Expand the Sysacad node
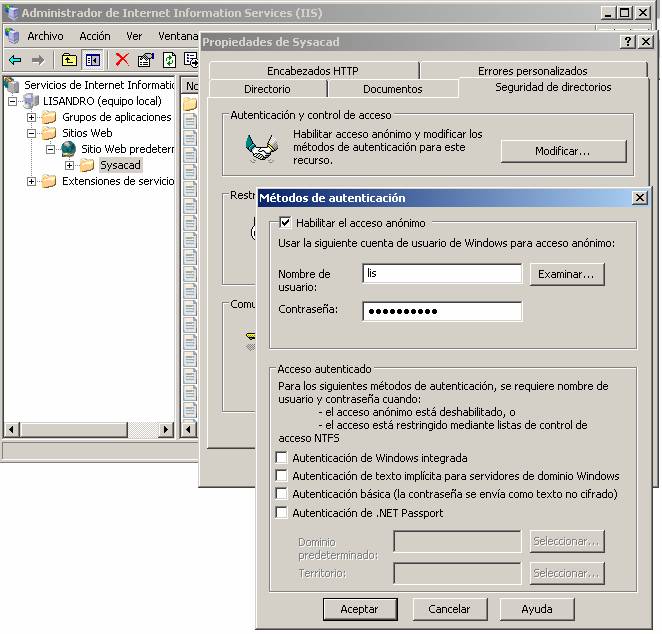 point(69,165)
